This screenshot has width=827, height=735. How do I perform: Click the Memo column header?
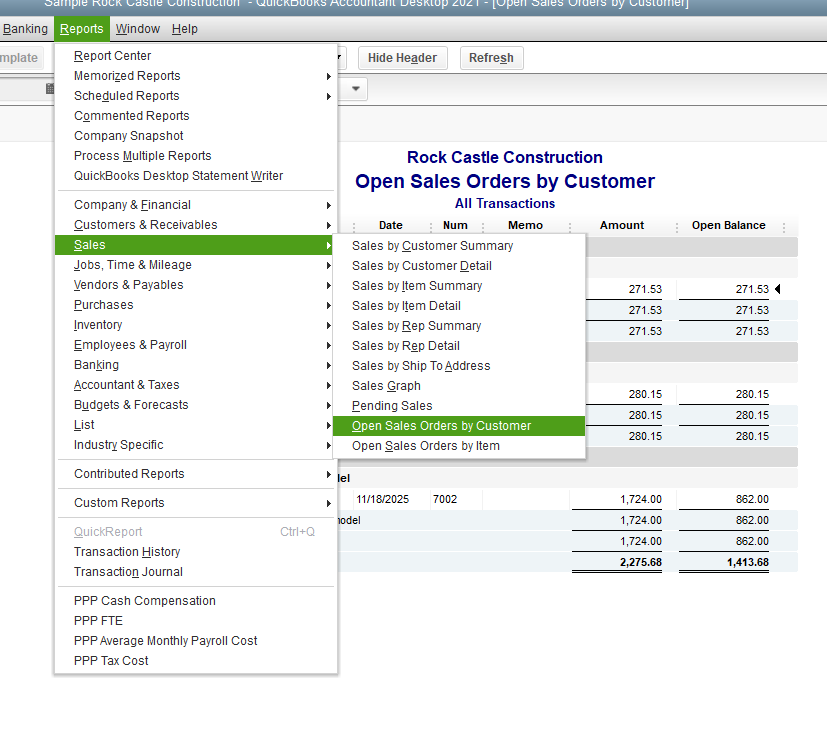[525, 226]
